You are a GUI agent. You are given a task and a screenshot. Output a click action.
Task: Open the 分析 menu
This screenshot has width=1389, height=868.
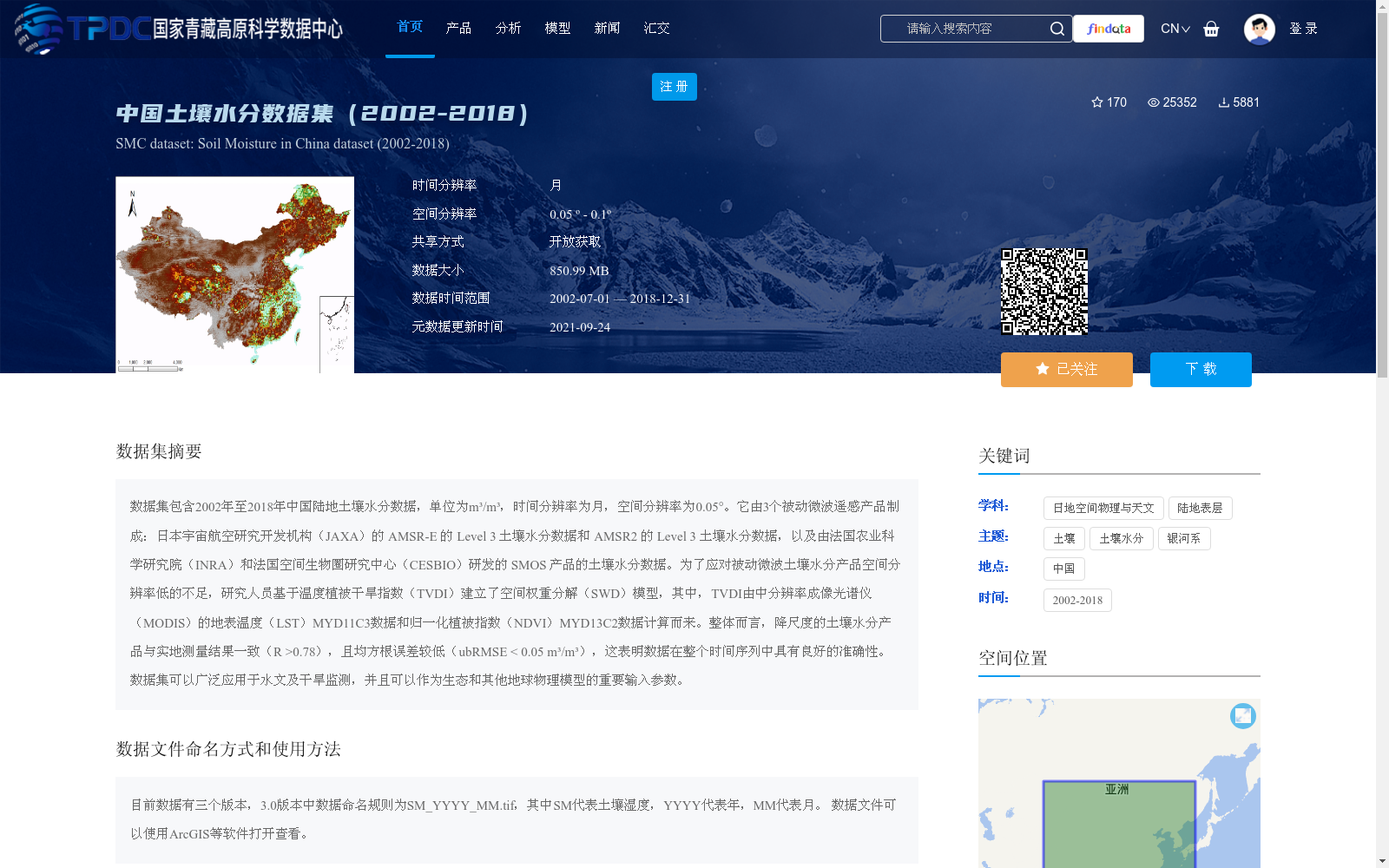tap(508, 28)
